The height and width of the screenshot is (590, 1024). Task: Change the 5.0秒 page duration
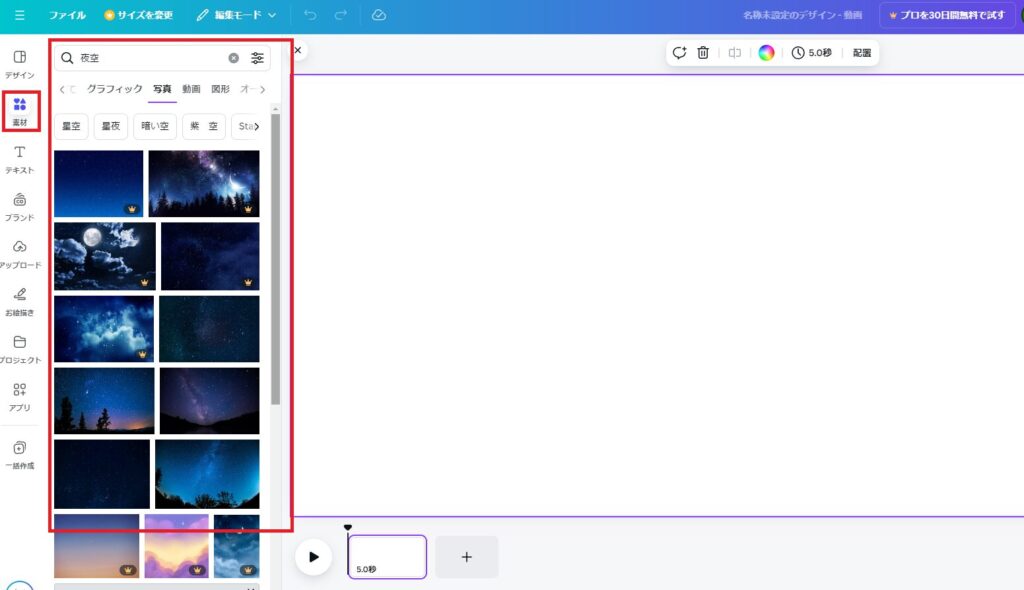(x=812, y=53)
